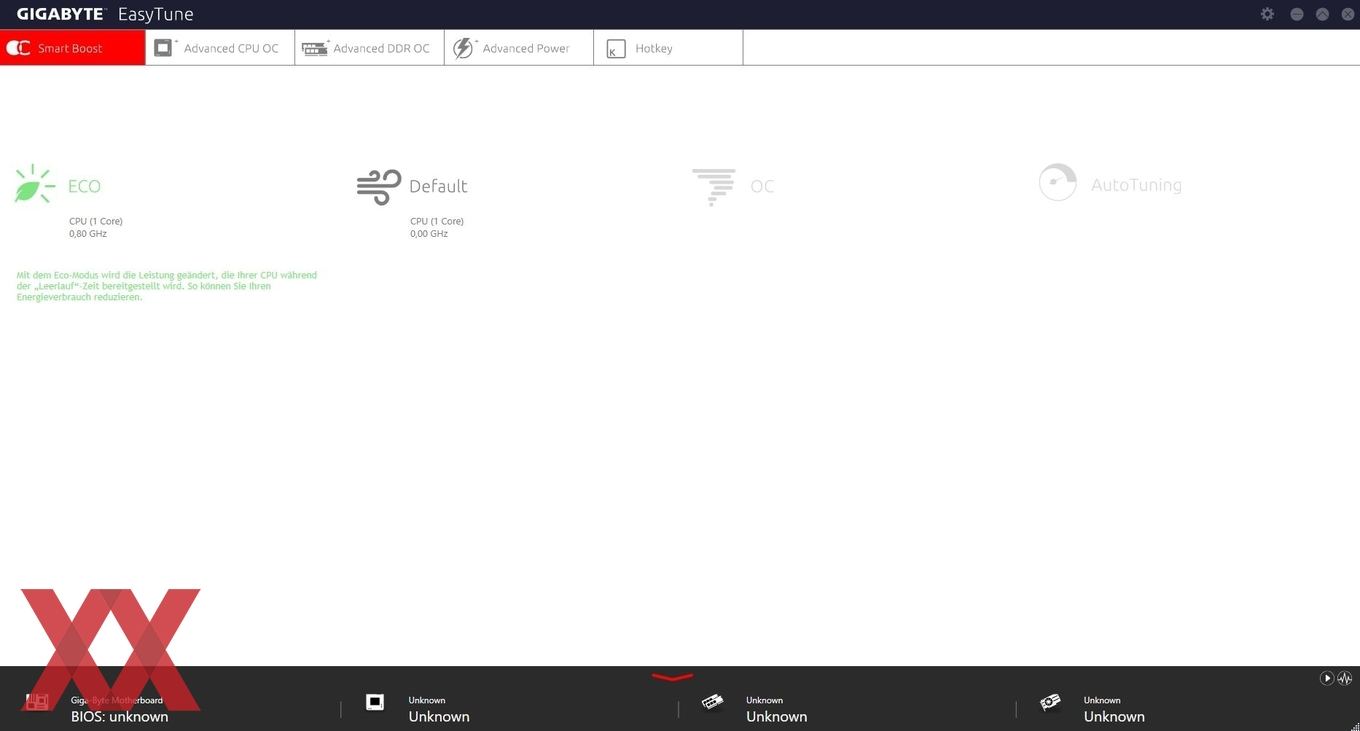Click the motherboard icon in status bar
This screenshot has width=1360, height=731.
[37, 702]
